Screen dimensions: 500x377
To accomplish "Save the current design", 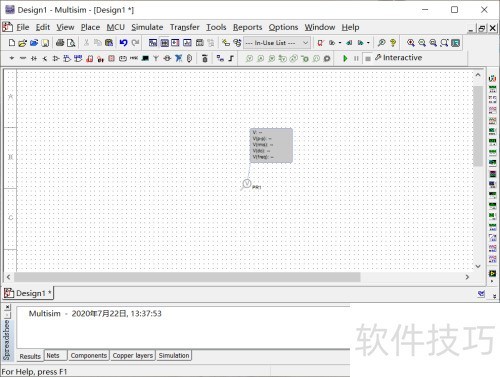I will click(45, 43).
